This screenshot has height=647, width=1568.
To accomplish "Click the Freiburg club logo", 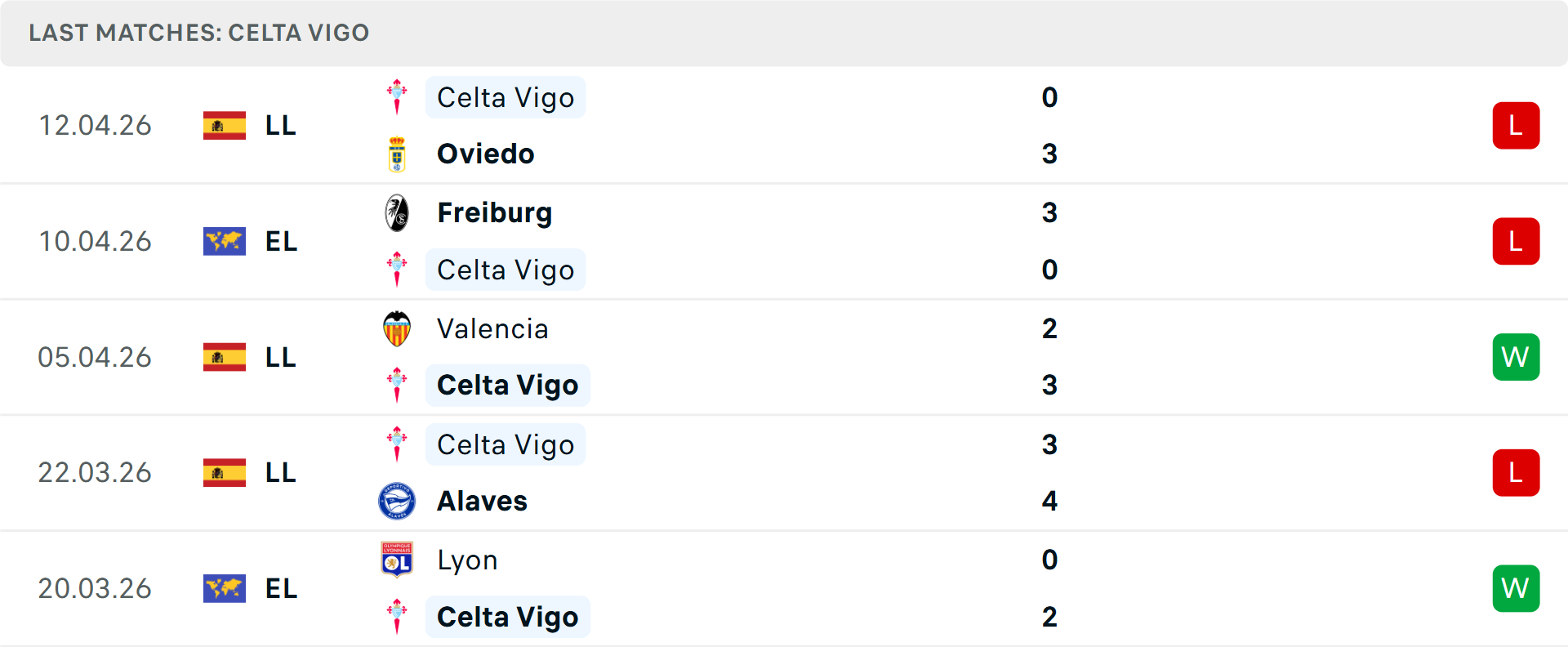I will [x=397, y=212].
